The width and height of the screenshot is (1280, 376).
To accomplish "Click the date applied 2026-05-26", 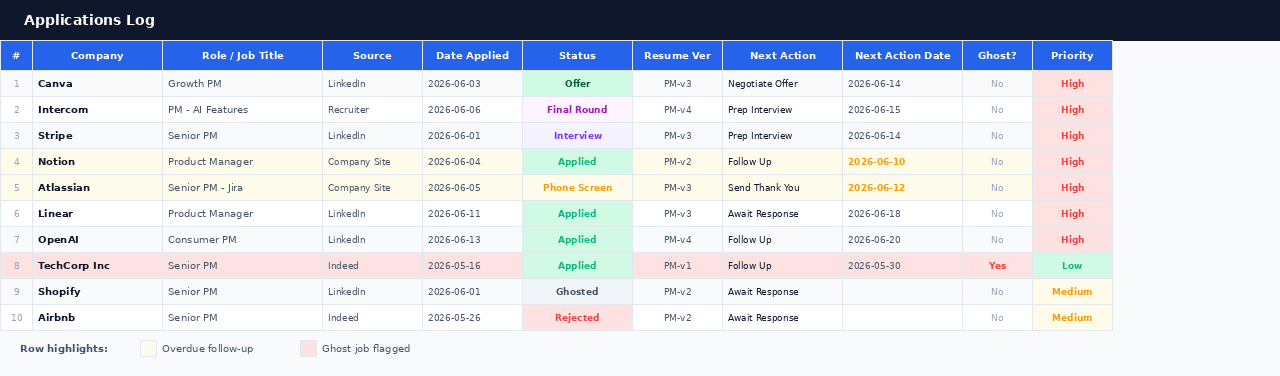I will pos(472,318).
